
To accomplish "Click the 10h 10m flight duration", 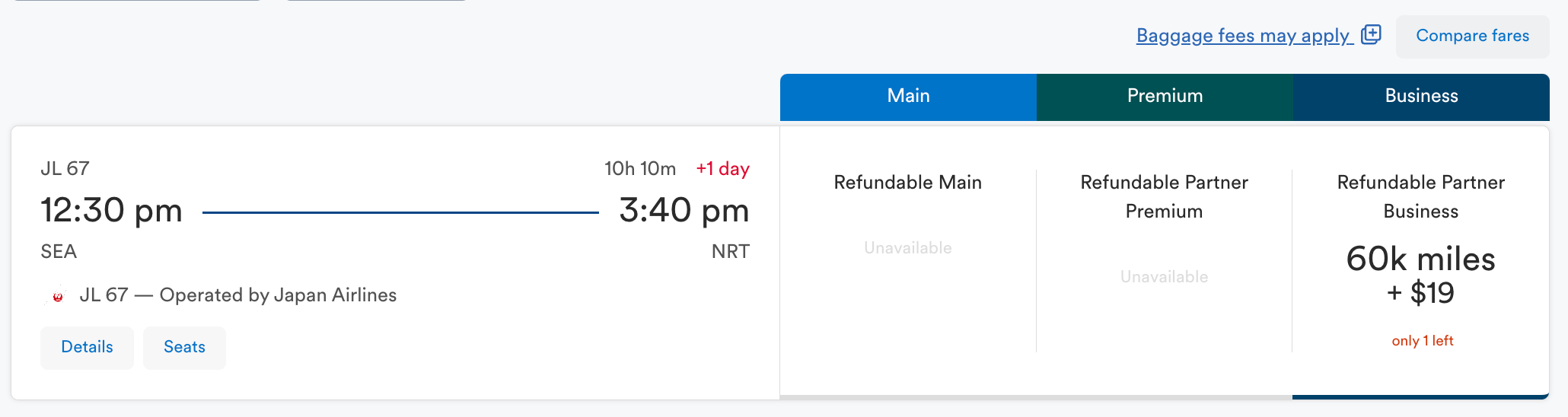I will click(x=639, y=169).
